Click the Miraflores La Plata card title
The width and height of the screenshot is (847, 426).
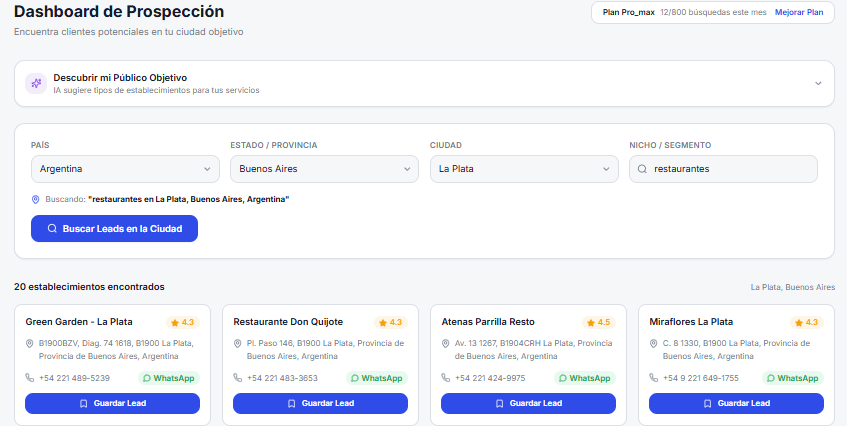pos(691,322)
